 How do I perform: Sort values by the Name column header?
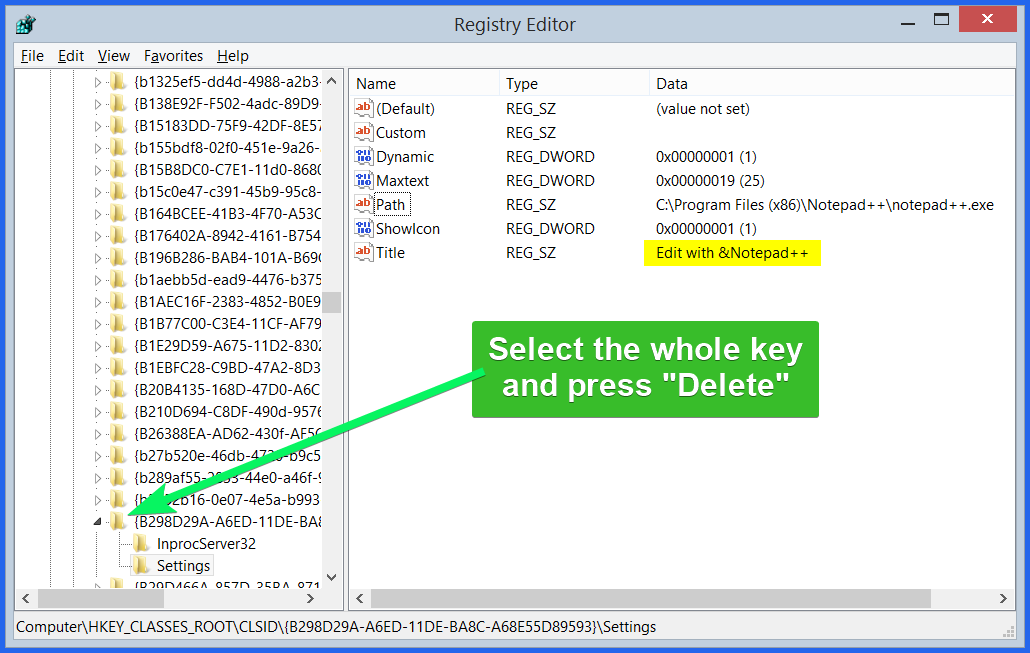423,84
